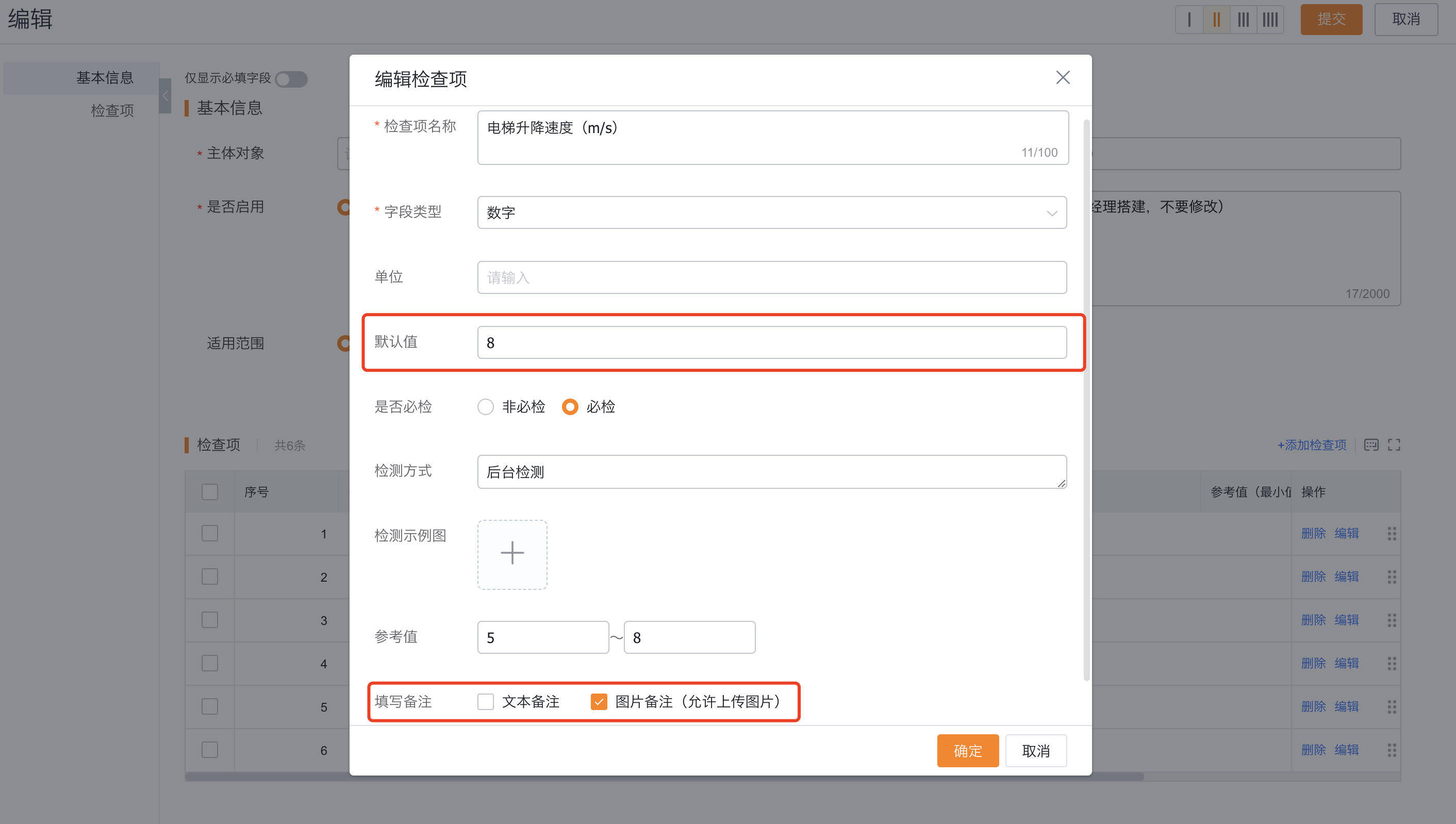Switch to the 检查项 sidebar tab
The image size is (1456, 824).
coord(111,110)
